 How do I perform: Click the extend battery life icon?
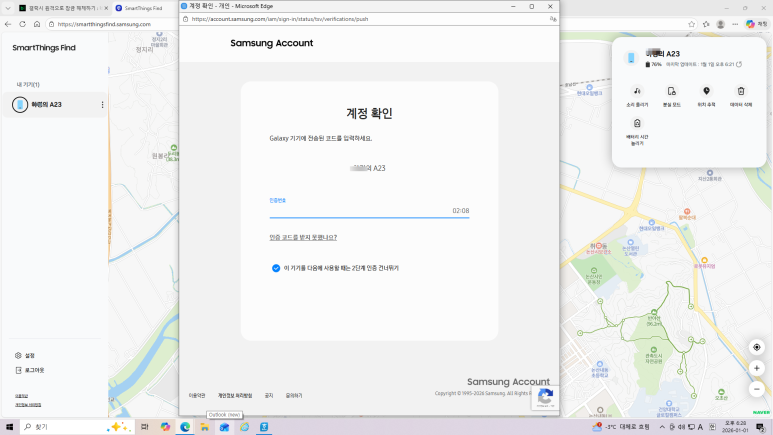click(x=637, y=123)
